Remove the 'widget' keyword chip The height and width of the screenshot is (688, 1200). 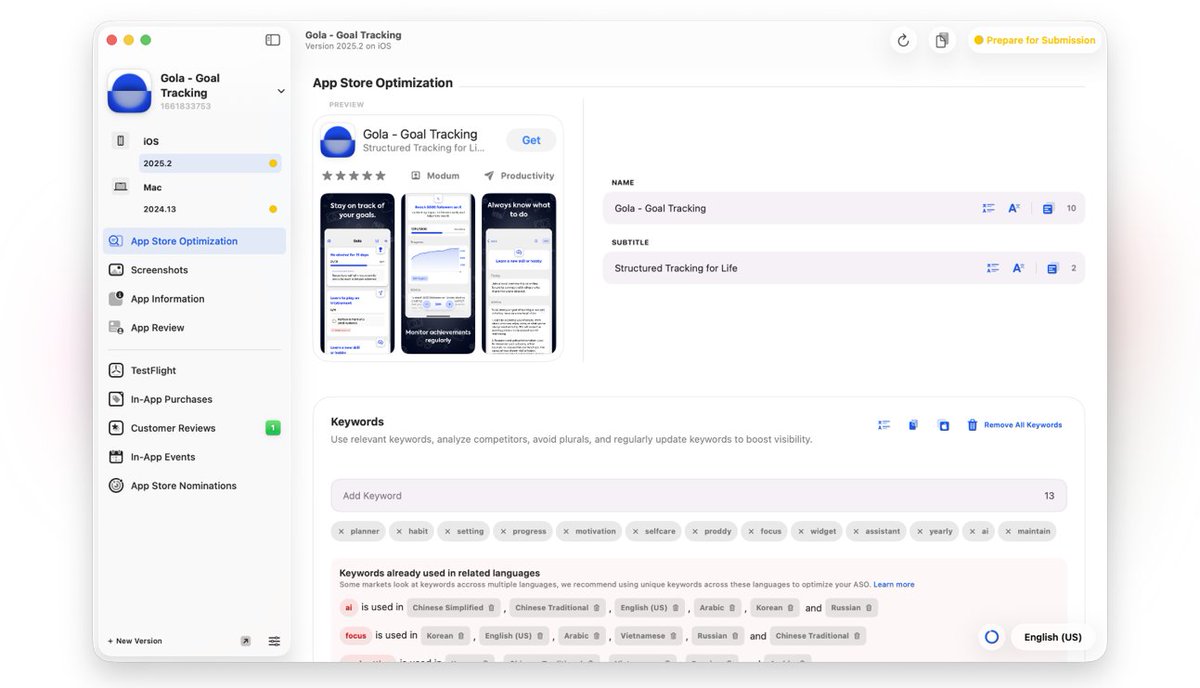[x=800, y=532]
